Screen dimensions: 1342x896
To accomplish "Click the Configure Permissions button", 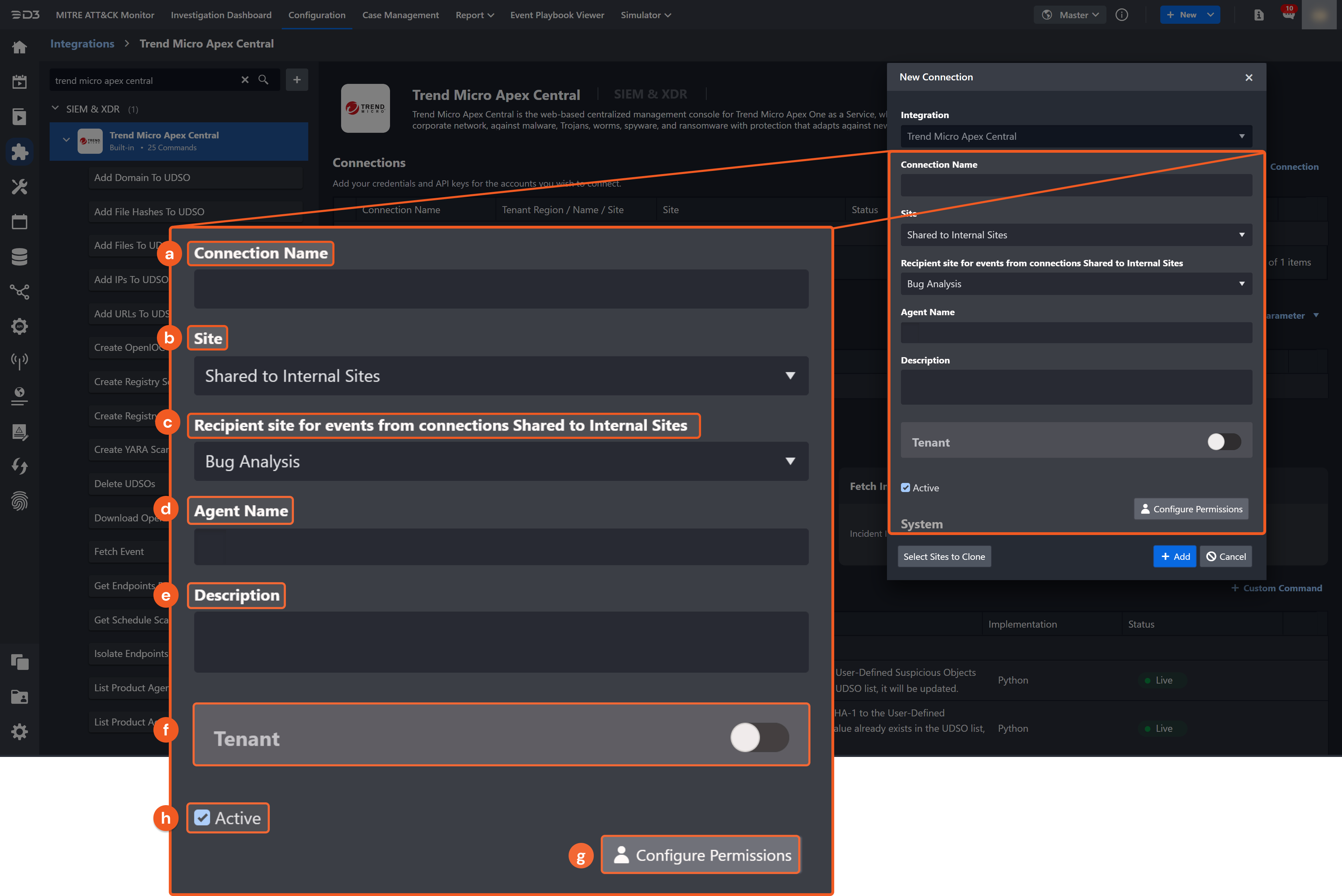I will tap(1191, 508).
